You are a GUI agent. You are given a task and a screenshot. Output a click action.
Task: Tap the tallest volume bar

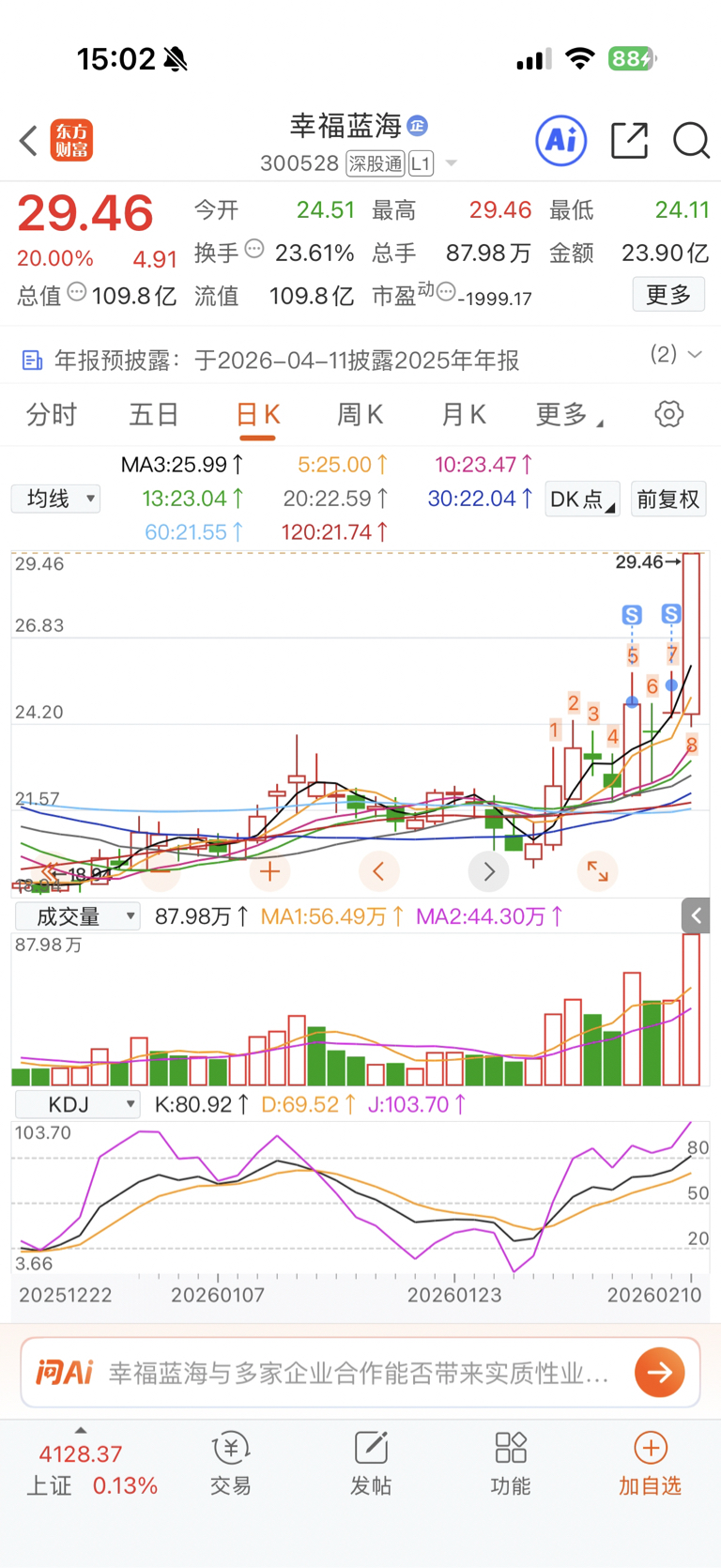pyautogui.click(x=691, y=1009)
